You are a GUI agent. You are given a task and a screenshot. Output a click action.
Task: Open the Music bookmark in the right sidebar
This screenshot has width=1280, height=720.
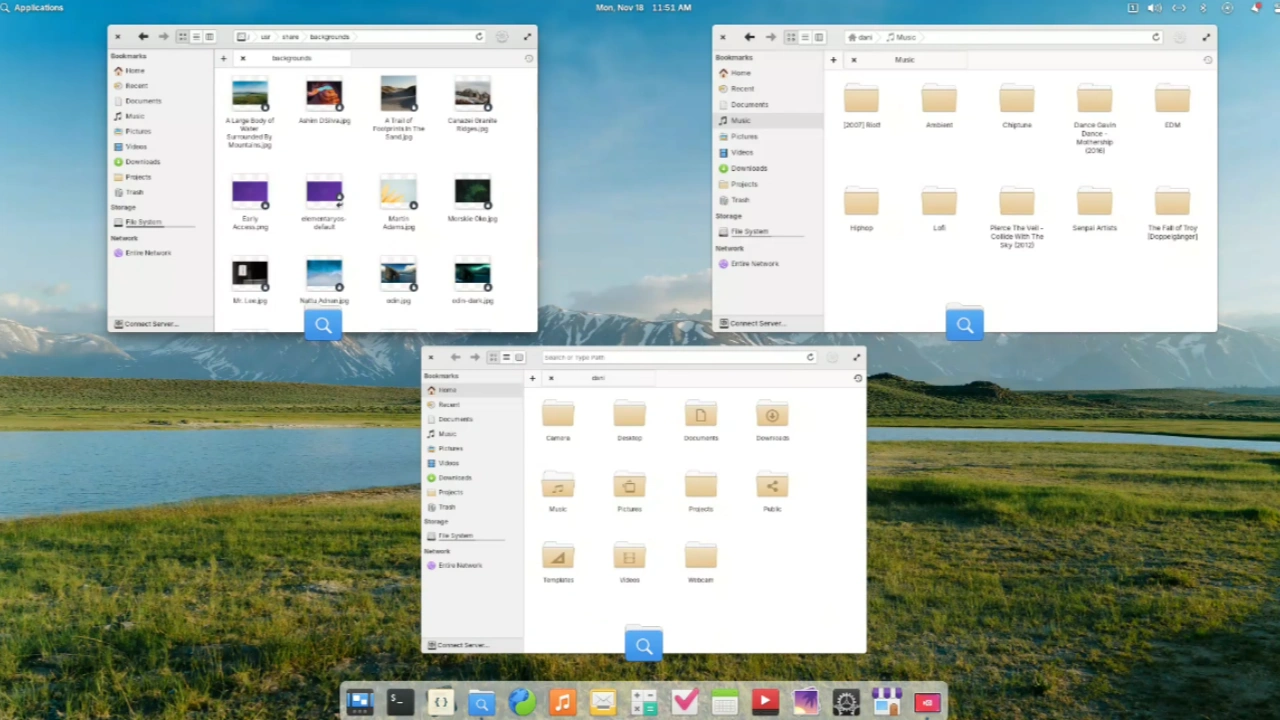point(740,120)
